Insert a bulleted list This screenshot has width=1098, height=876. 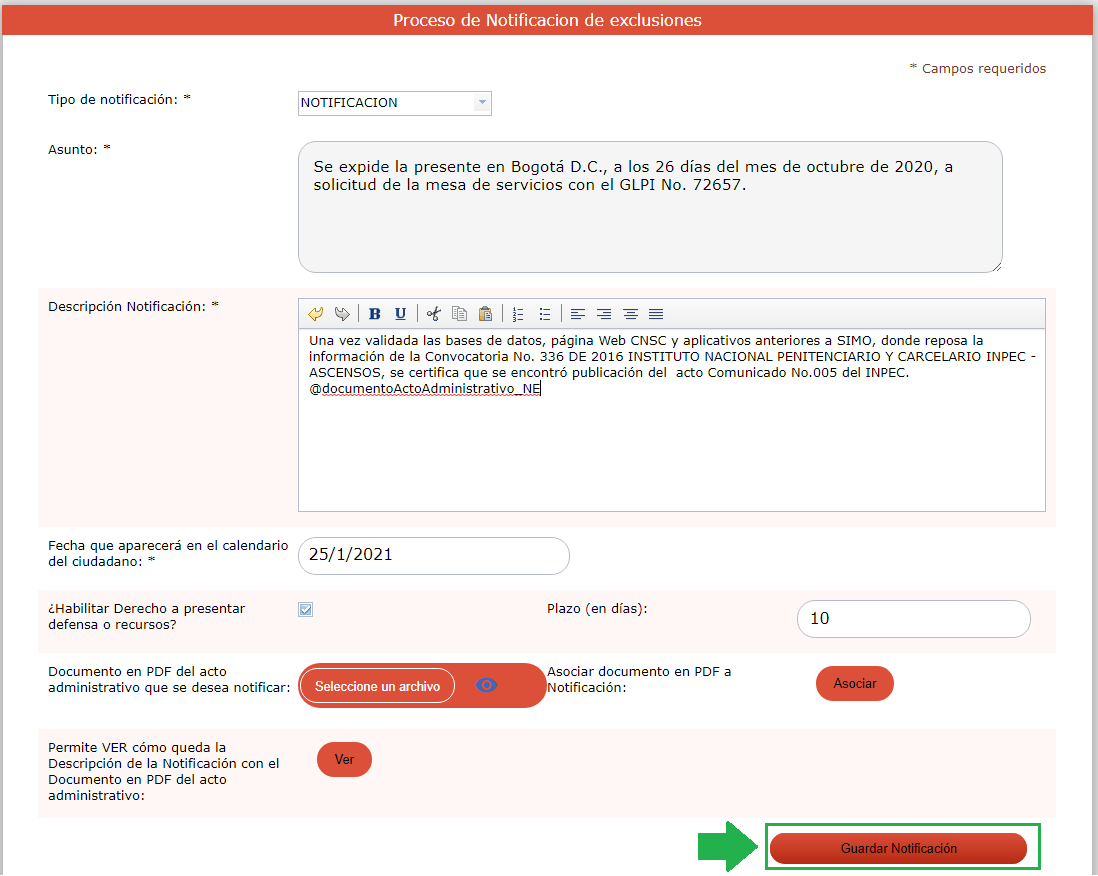click(544, 314)
